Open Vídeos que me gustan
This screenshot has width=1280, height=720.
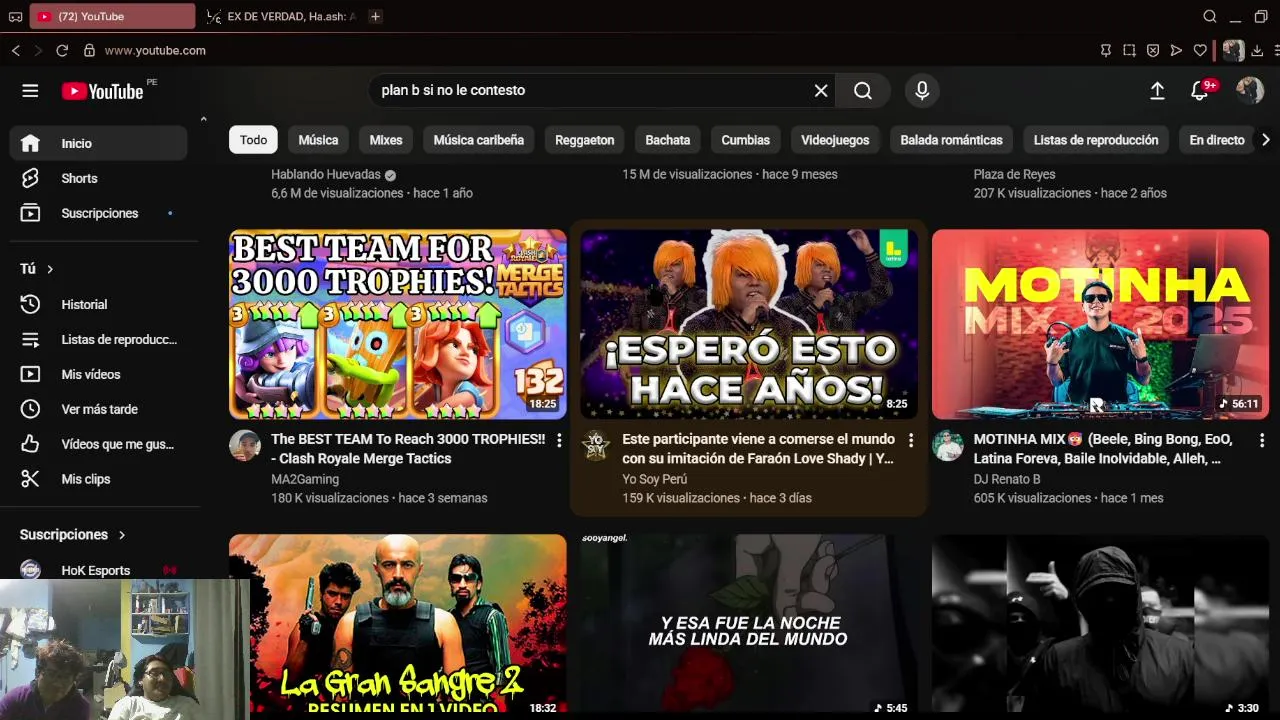click(x=99, y=444)
